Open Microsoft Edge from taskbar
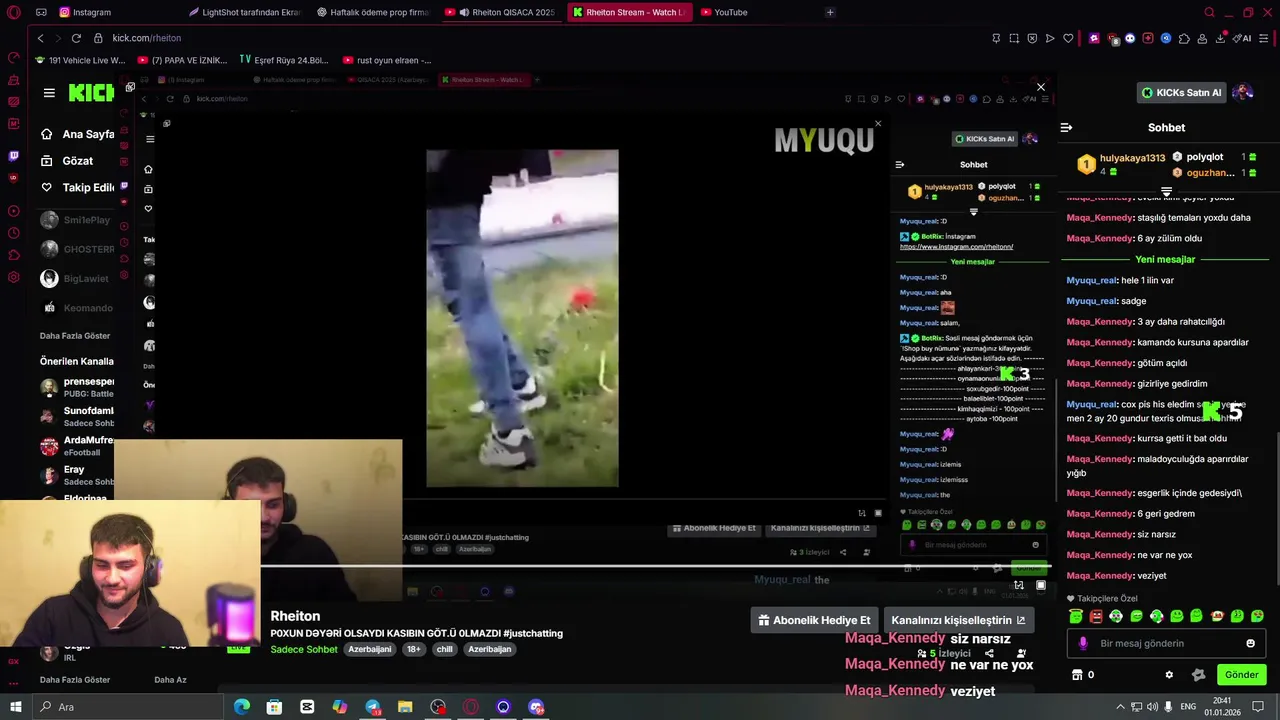Viewport: 1280px width, 720px height. [241, 707]
